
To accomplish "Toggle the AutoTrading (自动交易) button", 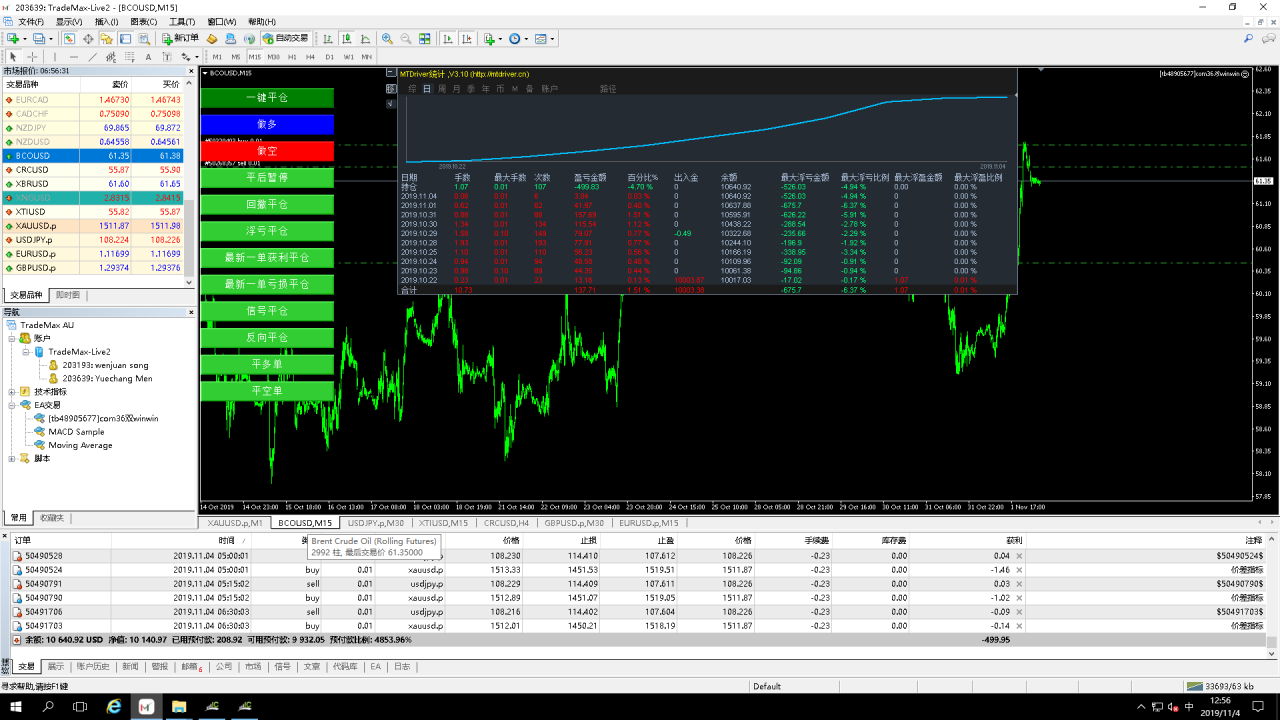I will (285, 39).
